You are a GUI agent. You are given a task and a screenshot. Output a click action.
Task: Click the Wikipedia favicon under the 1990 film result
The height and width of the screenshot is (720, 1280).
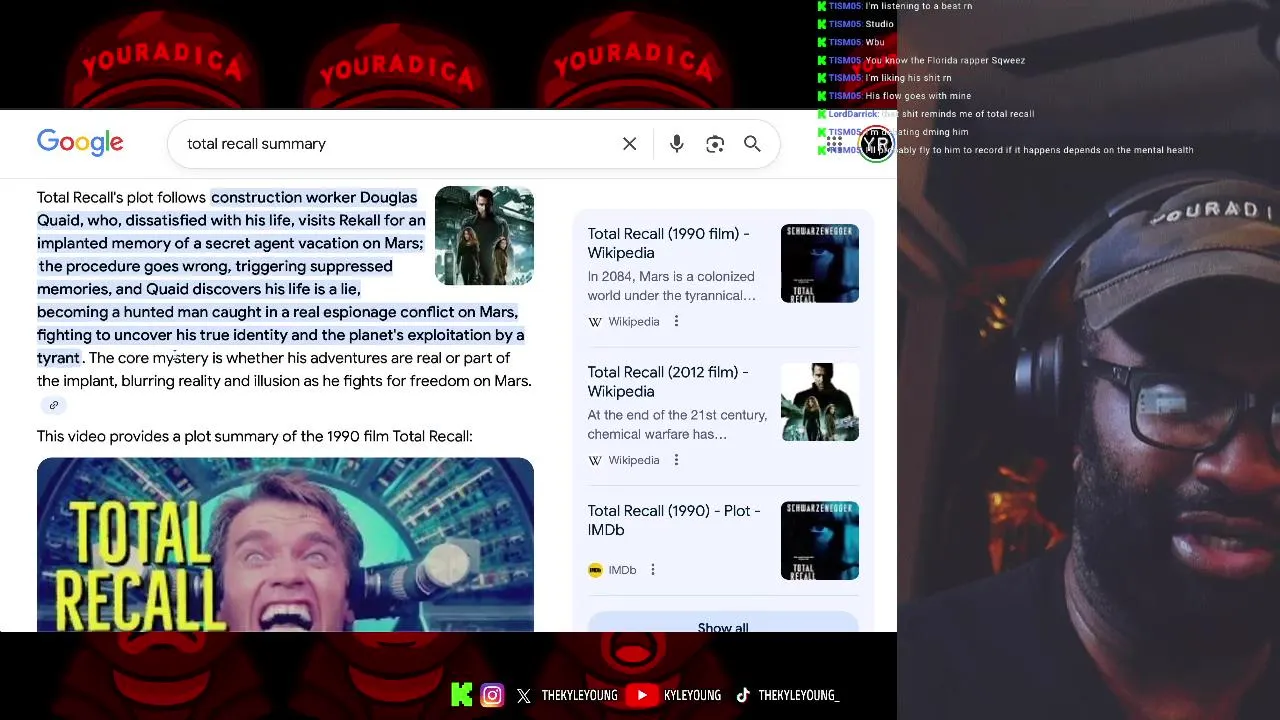[x=595, y=321]
